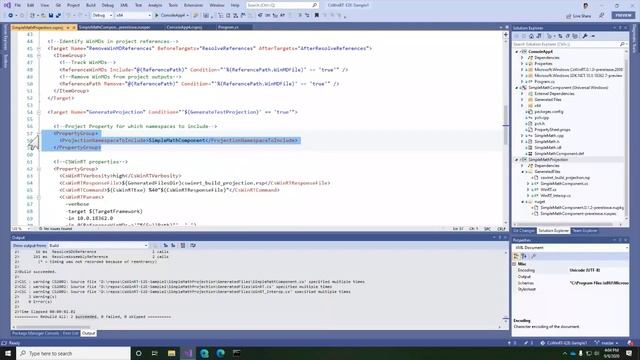Screen dimensions: 640x360
Task: Select SimpleMath.idl in Solution Explorer
Action: [548, 147]
